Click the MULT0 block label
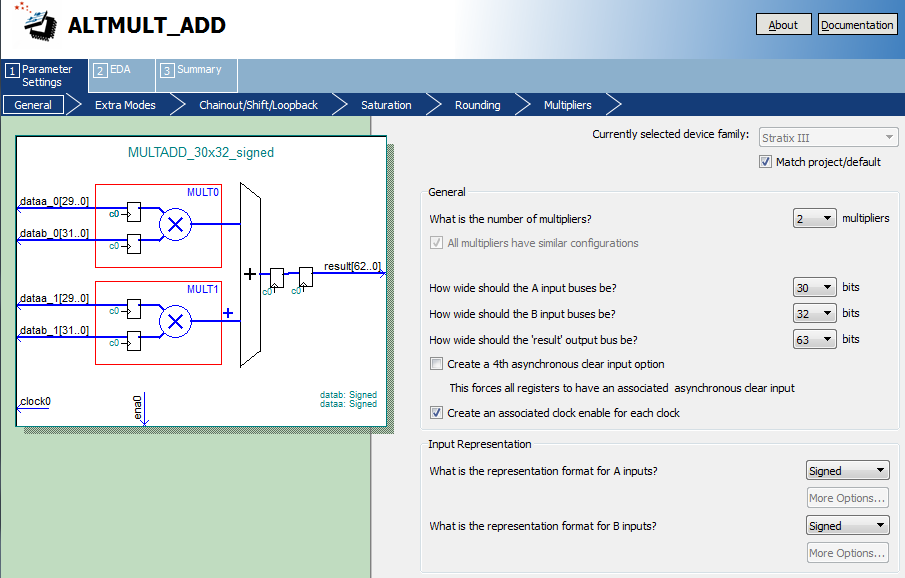Viewport: 905px width, 578px height. [203, 192]
